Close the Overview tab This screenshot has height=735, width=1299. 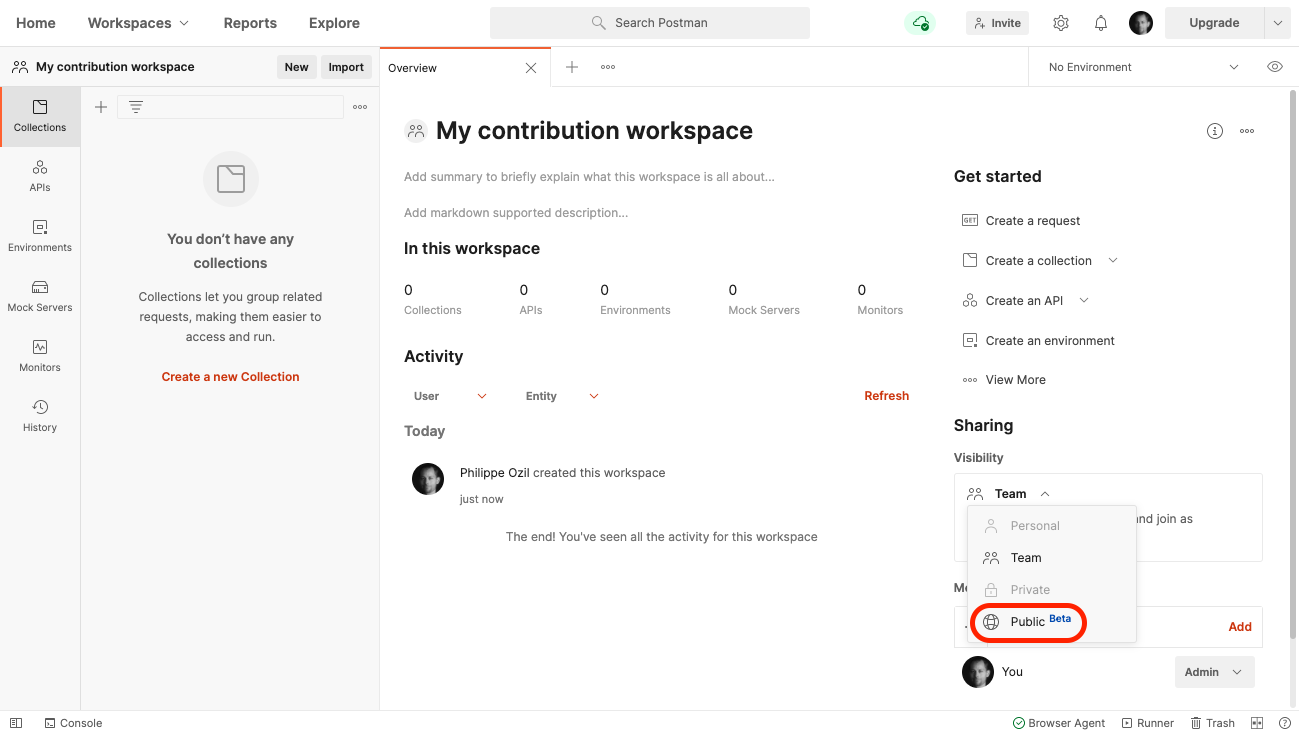coord(531,68)
